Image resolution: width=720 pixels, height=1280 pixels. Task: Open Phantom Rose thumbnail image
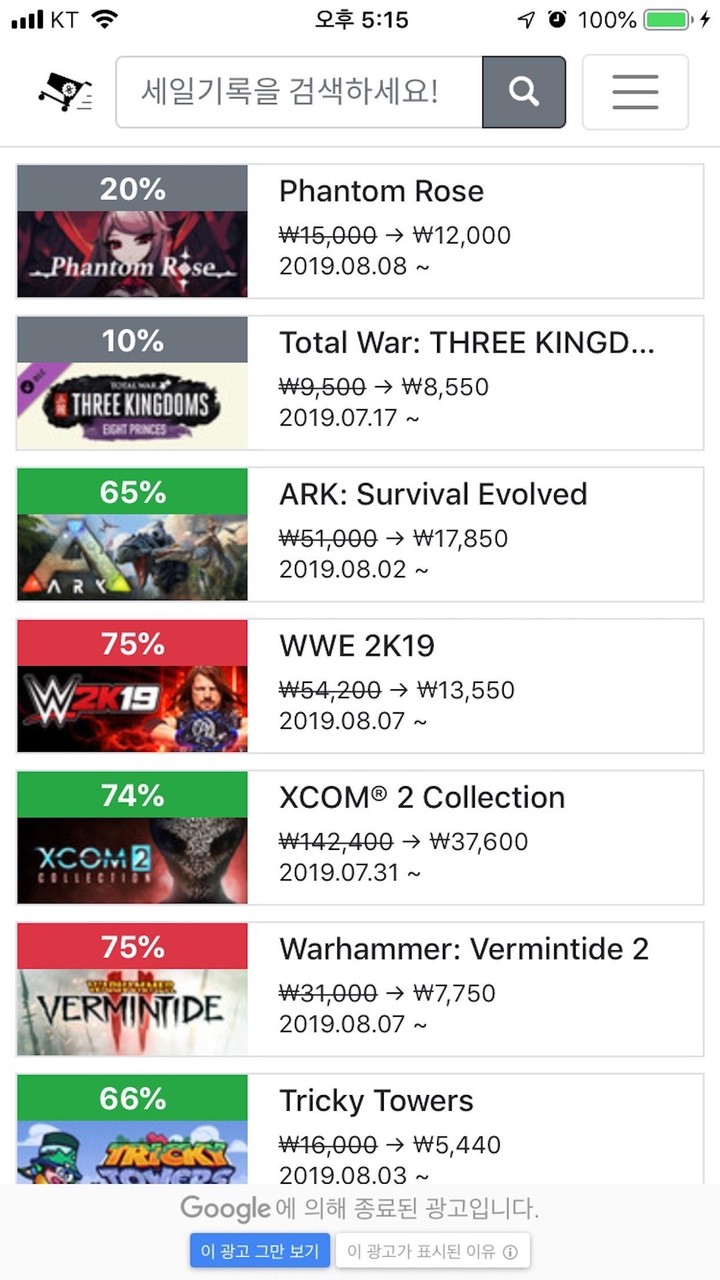(132, 254)
